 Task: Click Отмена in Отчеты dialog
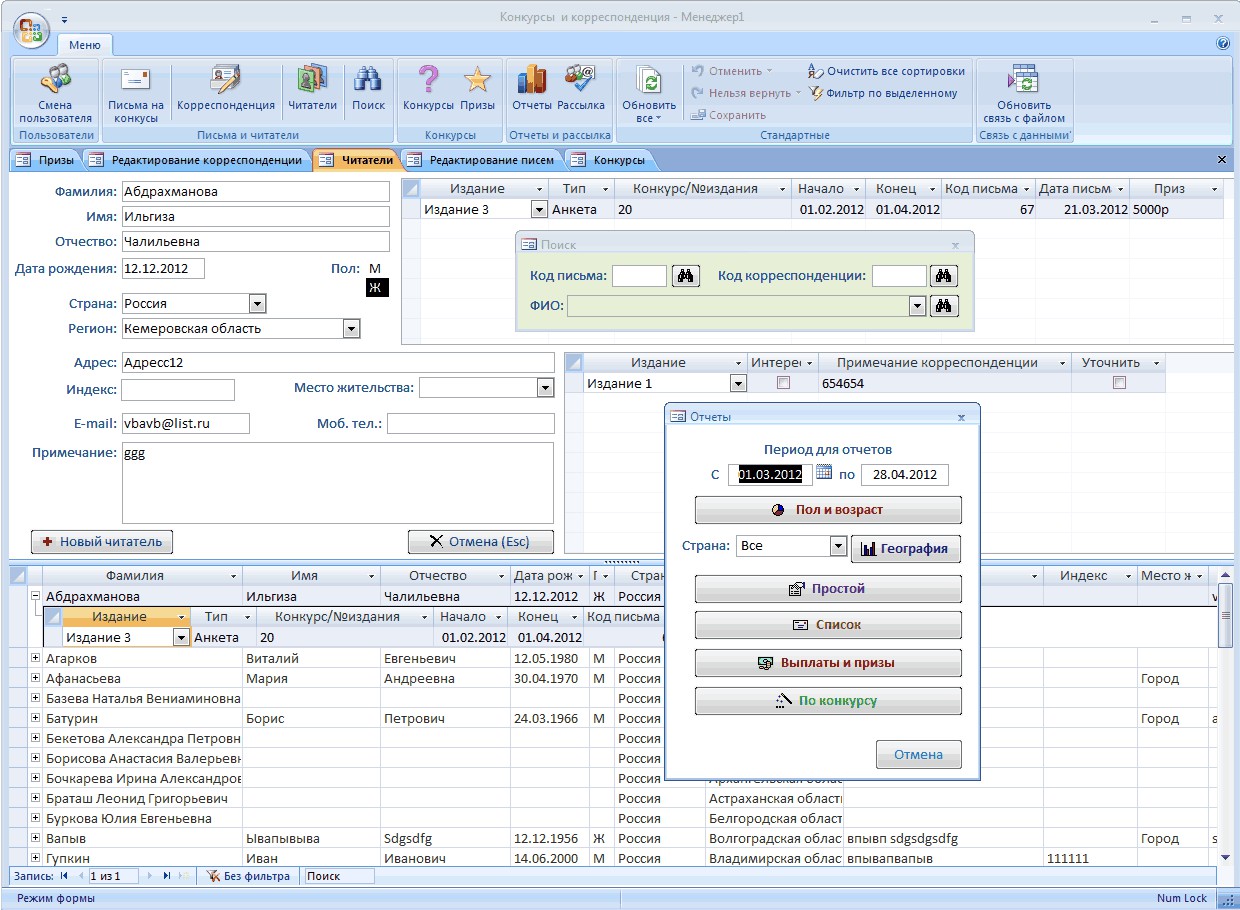coord(918,754)
